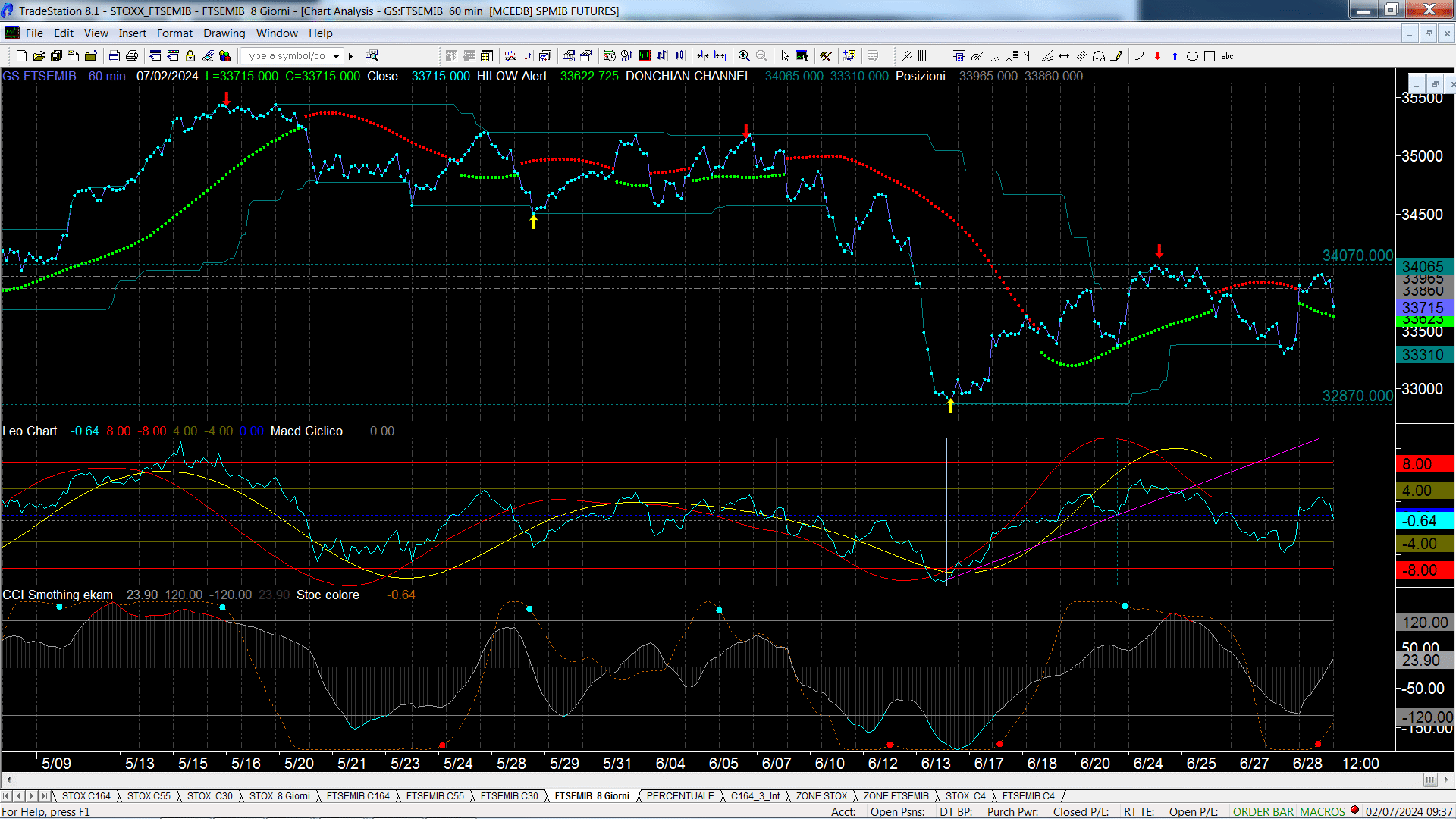Click the green-on-black chart window icon
This screenshot has width=1456, height=819.
[645, 56]
